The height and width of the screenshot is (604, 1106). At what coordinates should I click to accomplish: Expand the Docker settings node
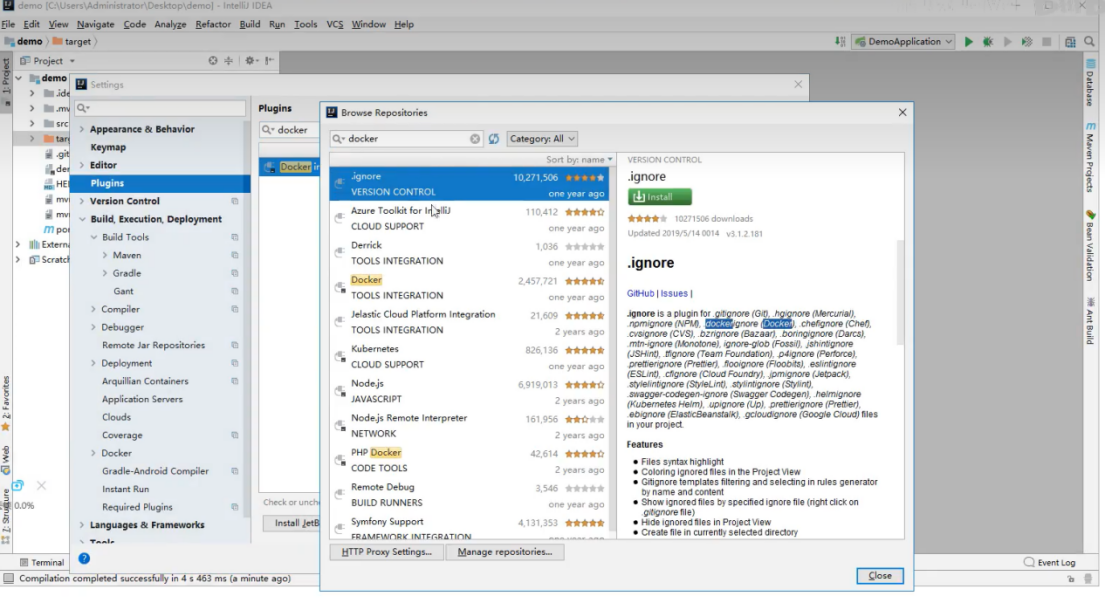point(93,453)
